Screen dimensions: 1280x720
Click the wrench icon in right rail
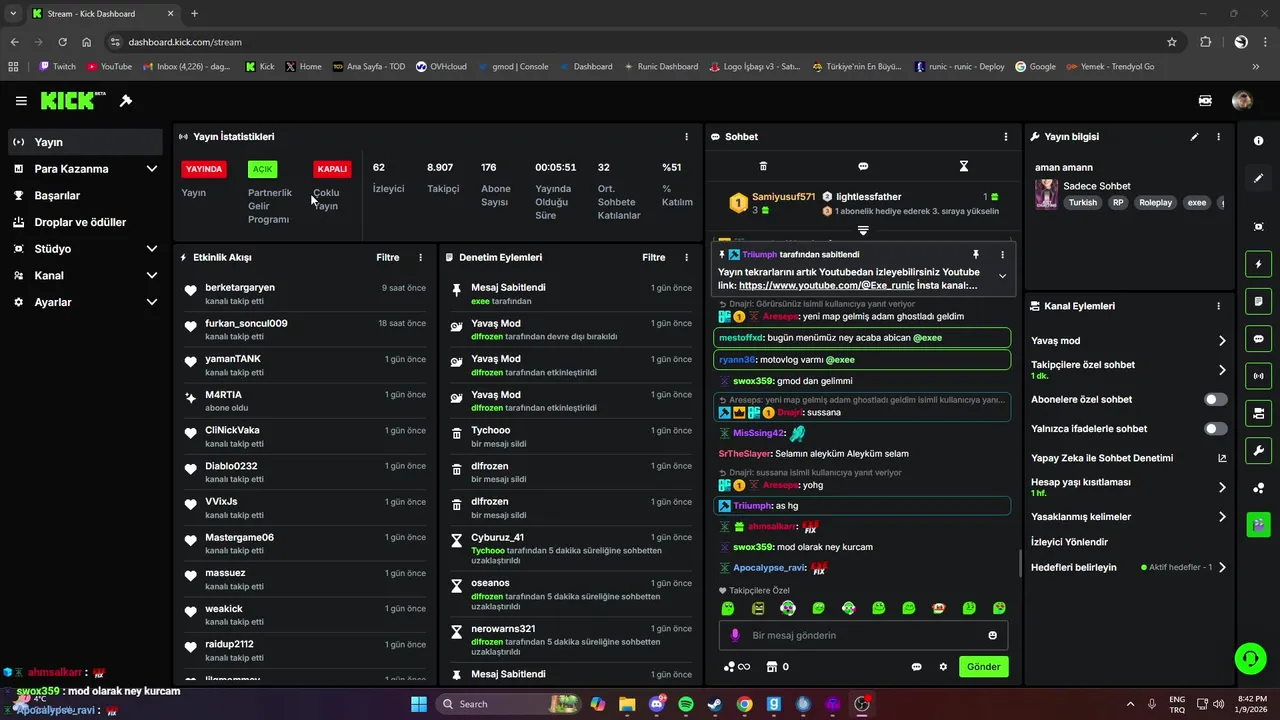pyautogui.click(x=1258, y=450)
